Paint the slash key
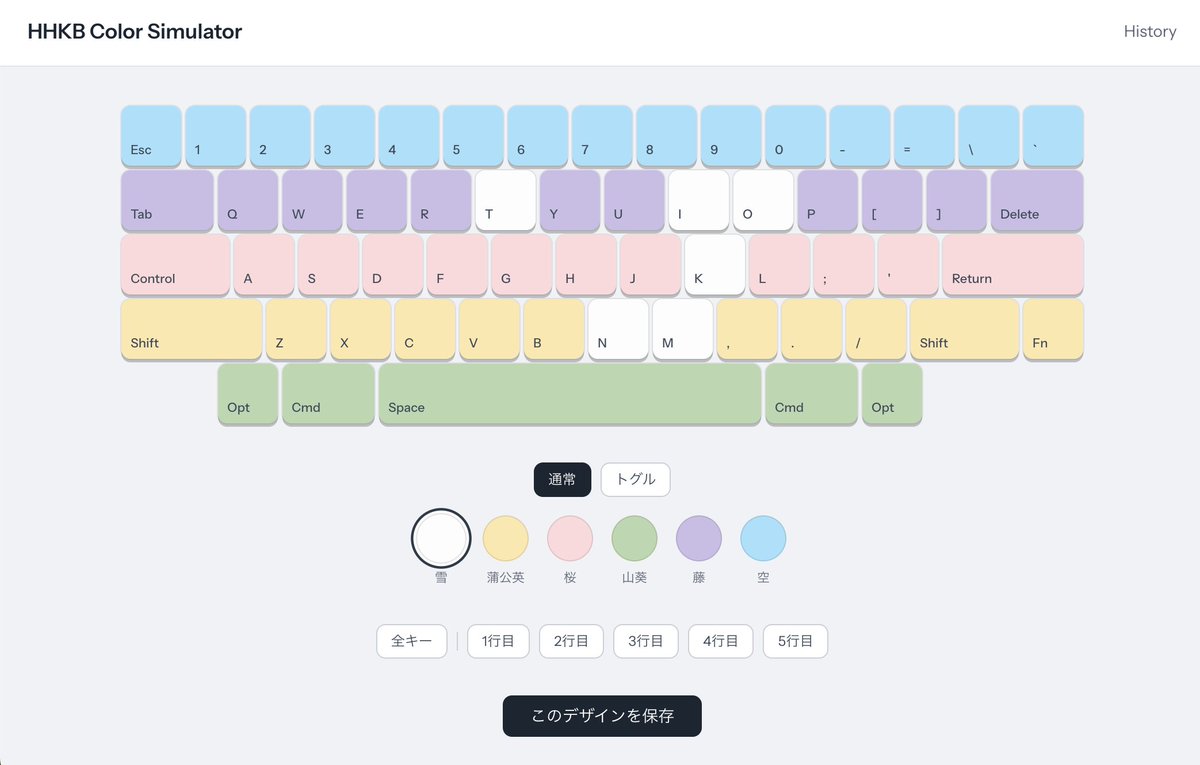The width and height of the screenshot is (1200, 765). pyautogui.click(x=876, y=329)
